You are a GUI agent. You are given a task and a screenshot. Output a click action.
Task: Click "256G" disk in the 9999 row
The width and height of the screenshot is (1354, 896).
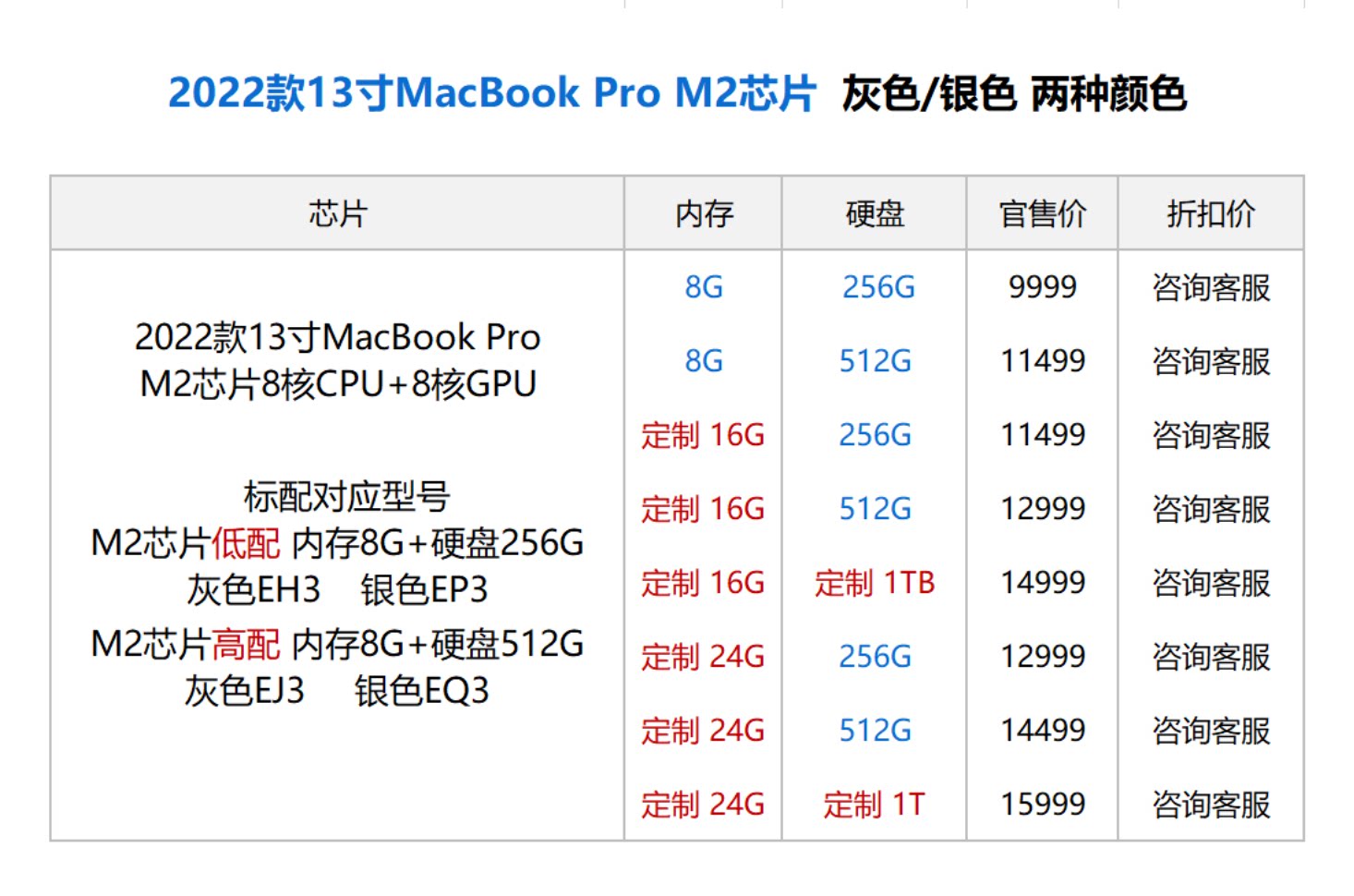click(878, 287)
